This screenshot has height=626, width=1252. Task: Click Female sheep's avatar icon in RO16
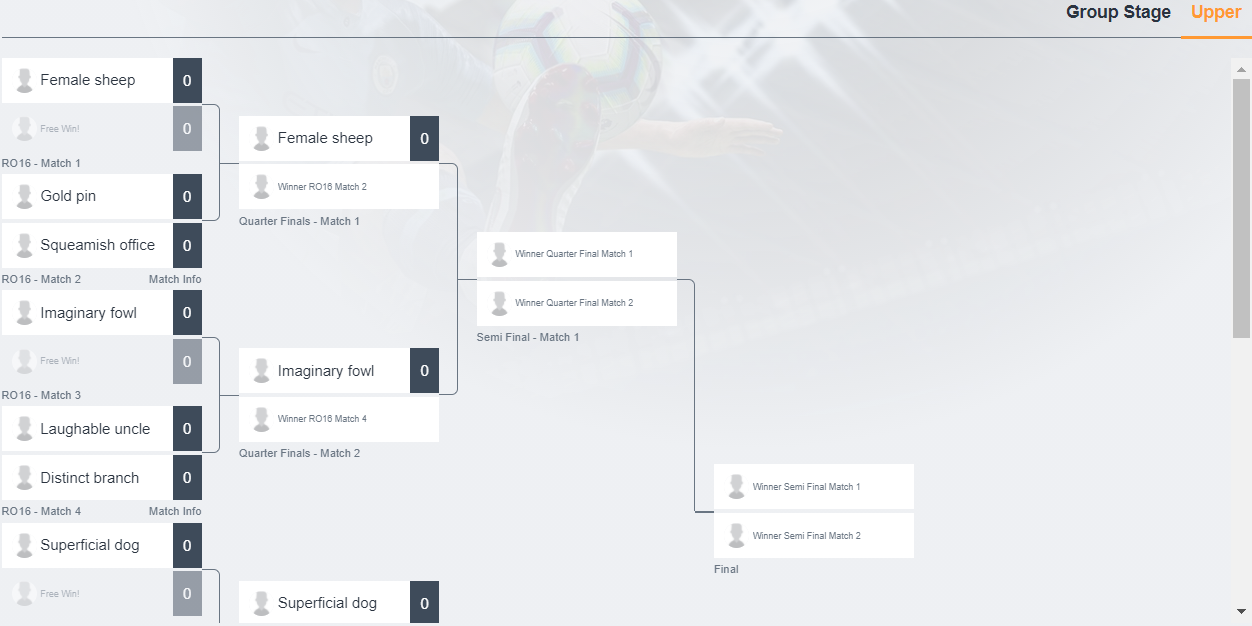point(25,81)
